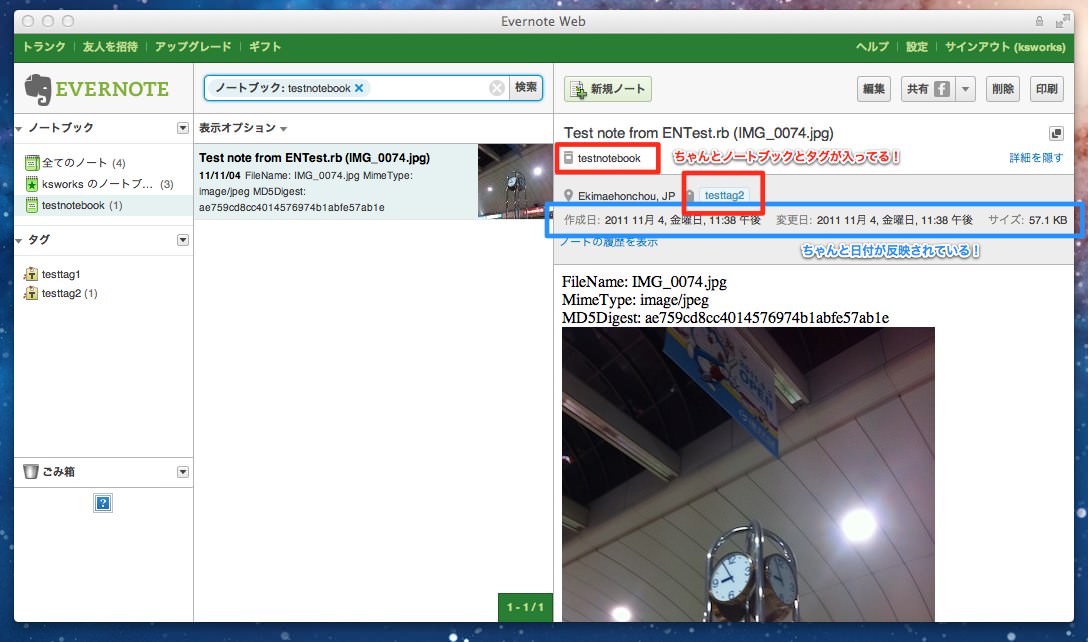Open the share options dropdown arrow
This screenshot has width=1088, height=642.
(x=965, y=89)
